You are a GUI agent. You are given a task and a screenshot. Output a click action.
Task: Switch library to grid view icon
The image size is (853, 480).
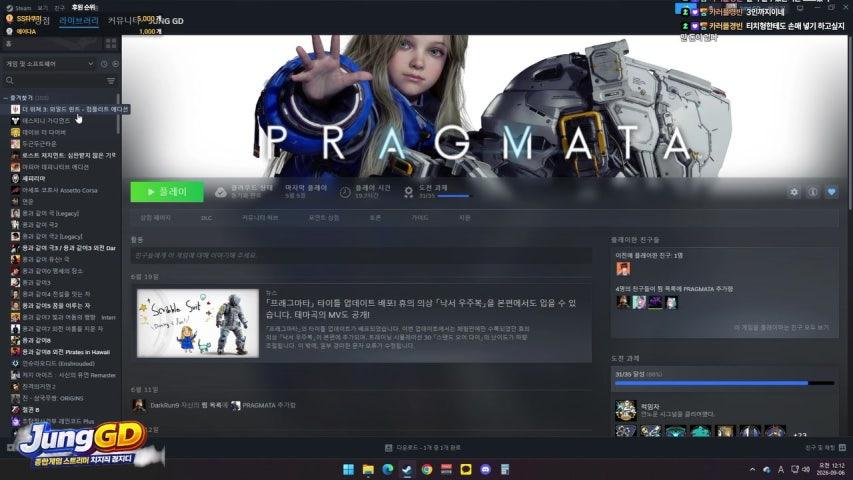[111, 44]
